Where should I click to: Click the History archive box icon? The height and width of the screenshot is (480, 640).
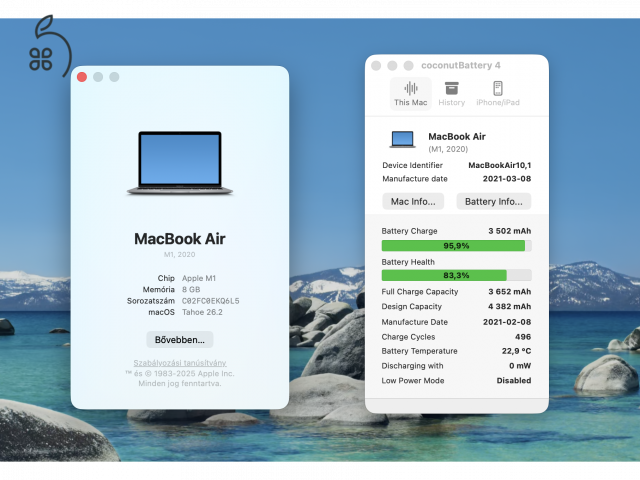[451, 88]
